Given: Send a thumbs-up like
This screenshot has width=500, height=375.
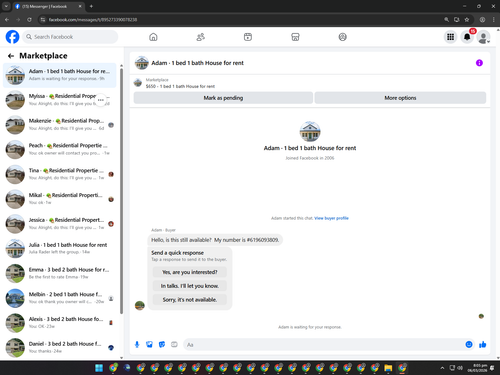Looking at the screenshot, I should [x=482, y=344].
